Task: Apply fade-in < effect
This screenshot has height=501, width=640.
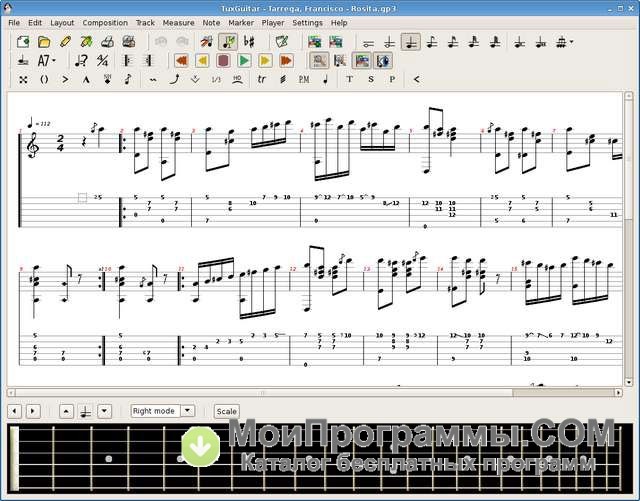Action: pyautogui.click(x=416, y=80)
